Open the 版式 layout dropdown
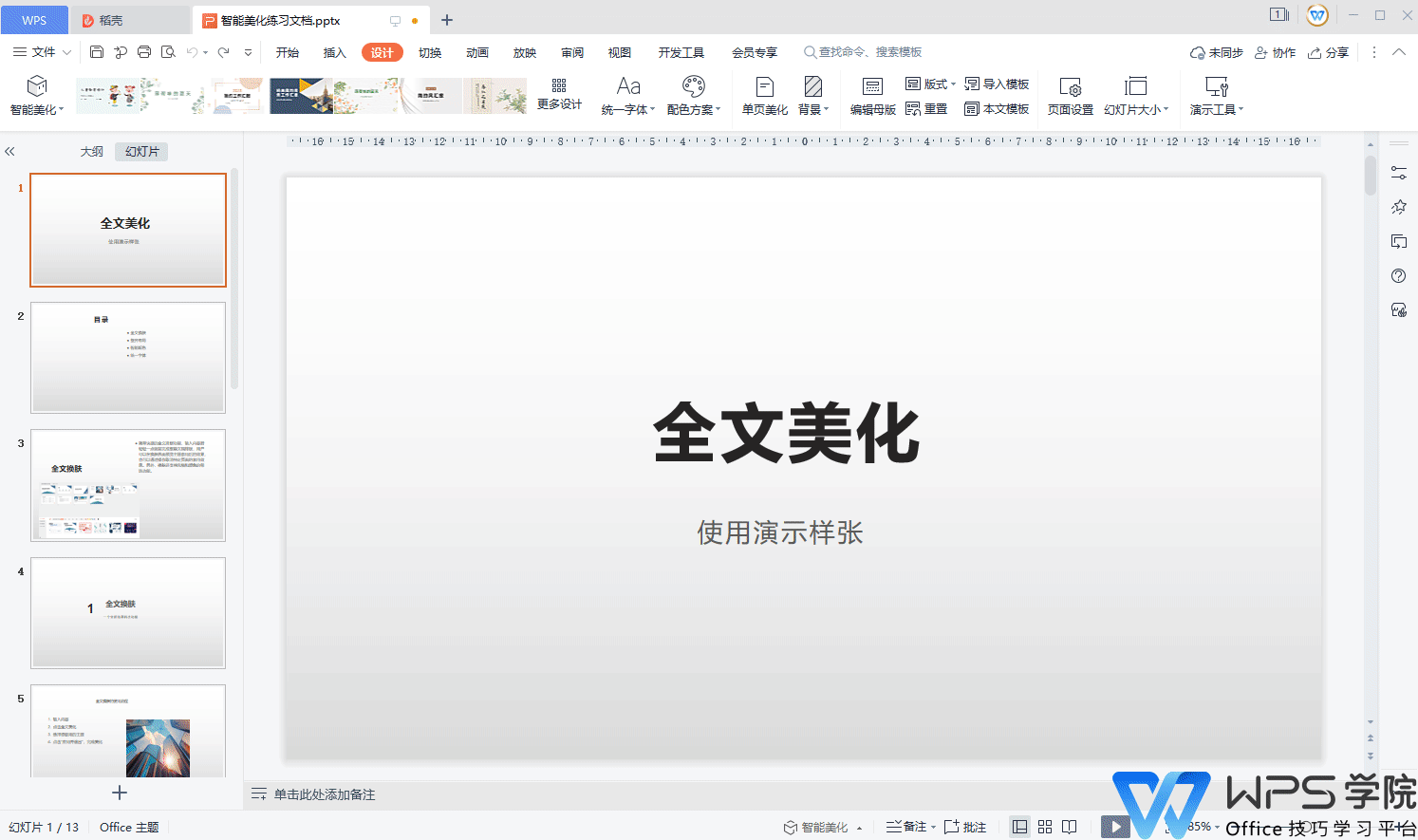The height and width of the screenshot is (840, 1418). click(x=930, y=84)
